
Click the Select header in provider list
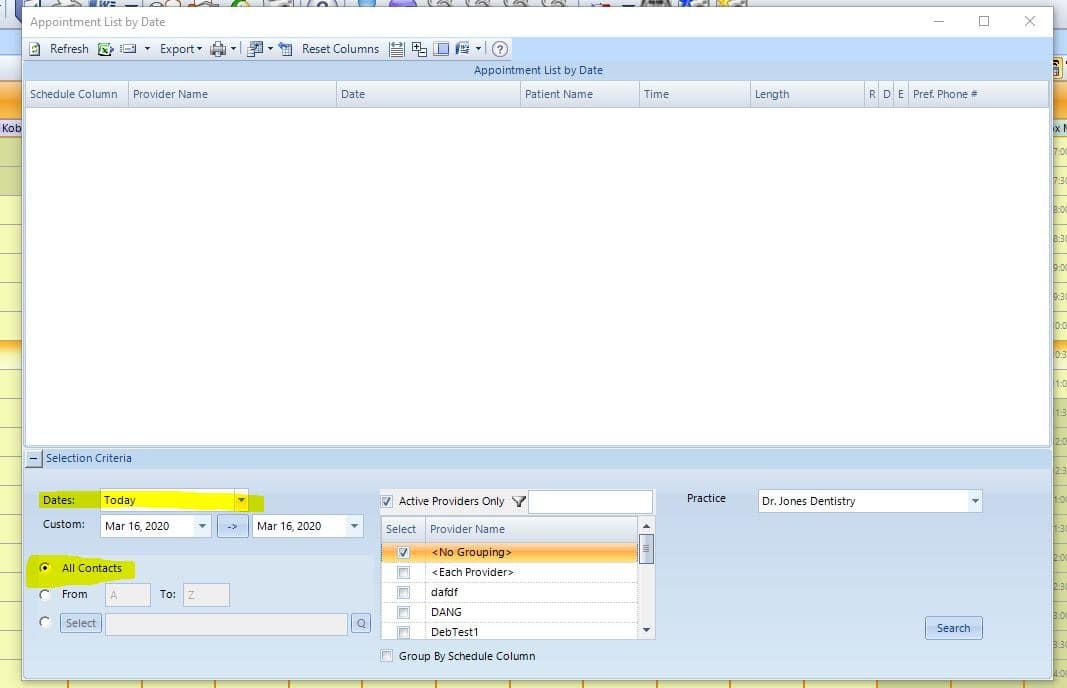click(x=403, y=529)
